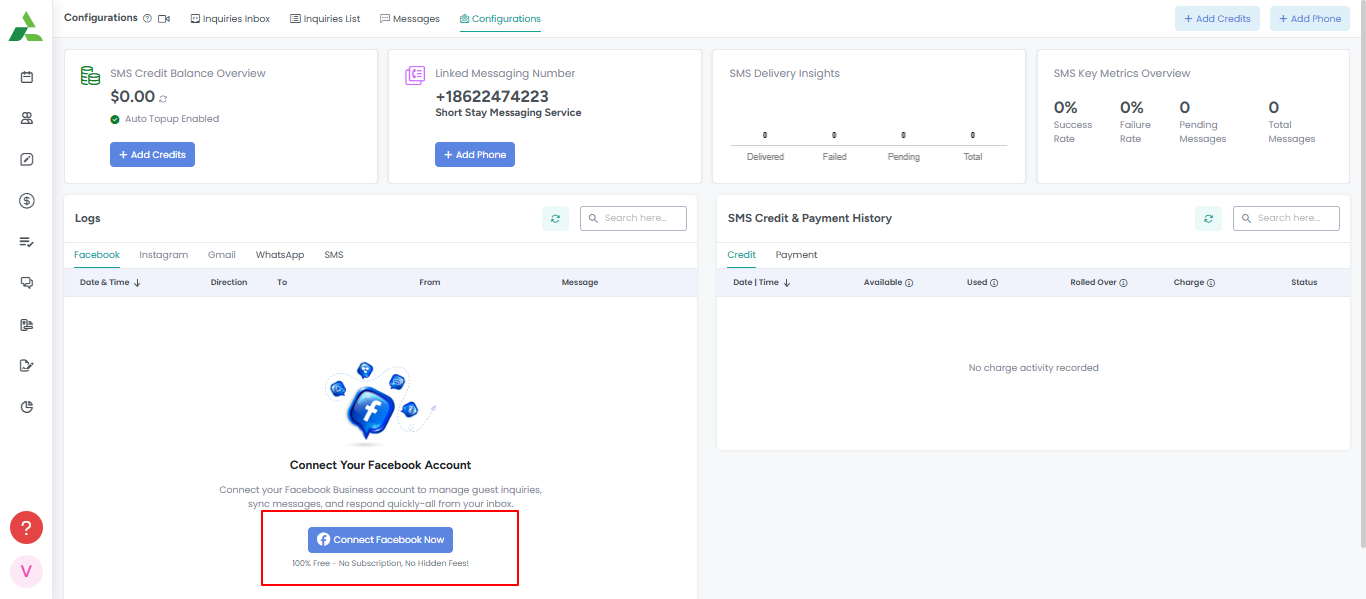Click the SMS Credit history search field
Viewport: 1366px width, 599px height.
pyautogui.click(x=1286, y=218)
